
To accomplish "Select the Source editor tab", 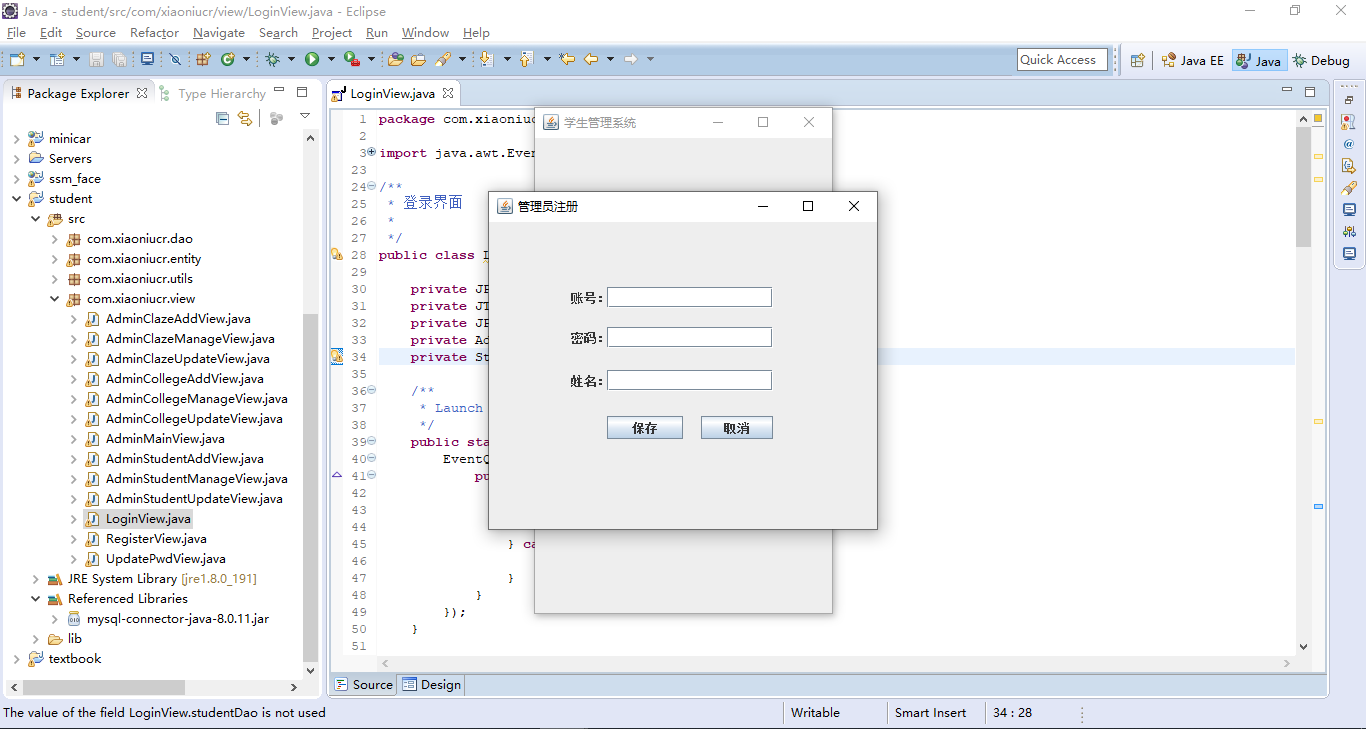I will tap(364, 685).
